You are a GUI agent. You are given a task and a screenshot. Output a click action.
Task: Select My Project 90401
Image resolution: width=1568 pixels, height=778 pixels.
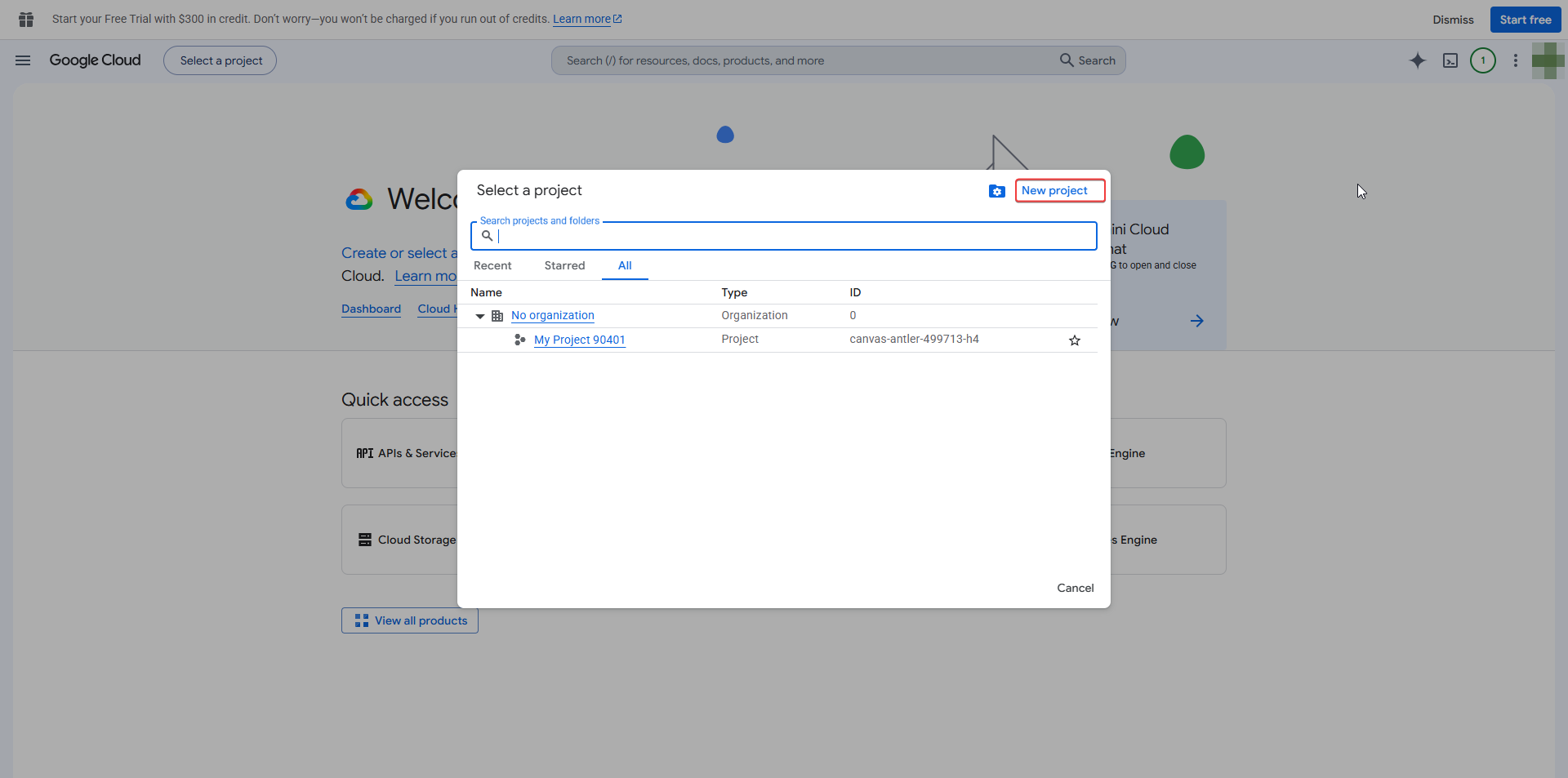tap(580, 340)
